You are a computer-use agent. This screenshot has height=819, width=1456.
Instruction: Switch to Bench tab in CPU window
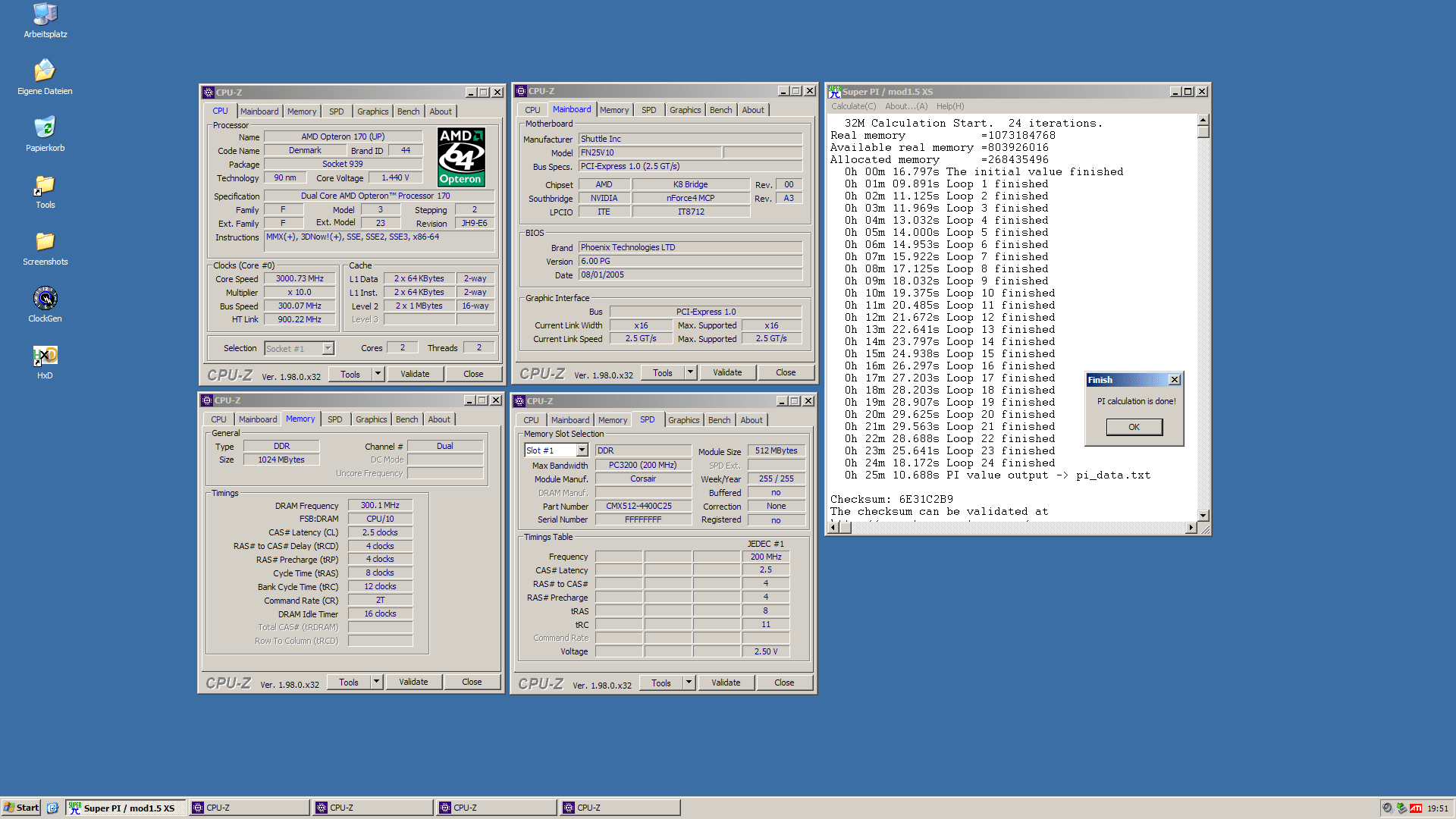pos(408,111)
